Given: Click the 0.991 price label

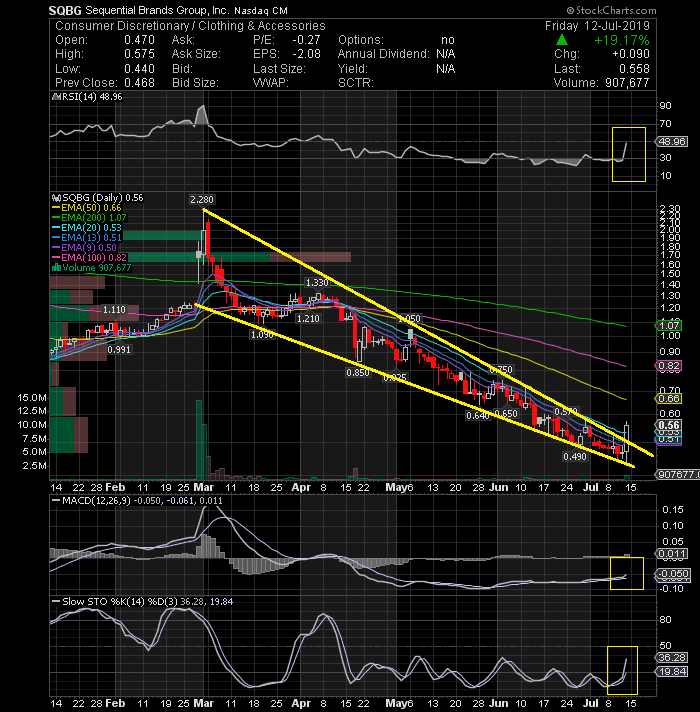Looking at the screenshot, I should point(119,350).
